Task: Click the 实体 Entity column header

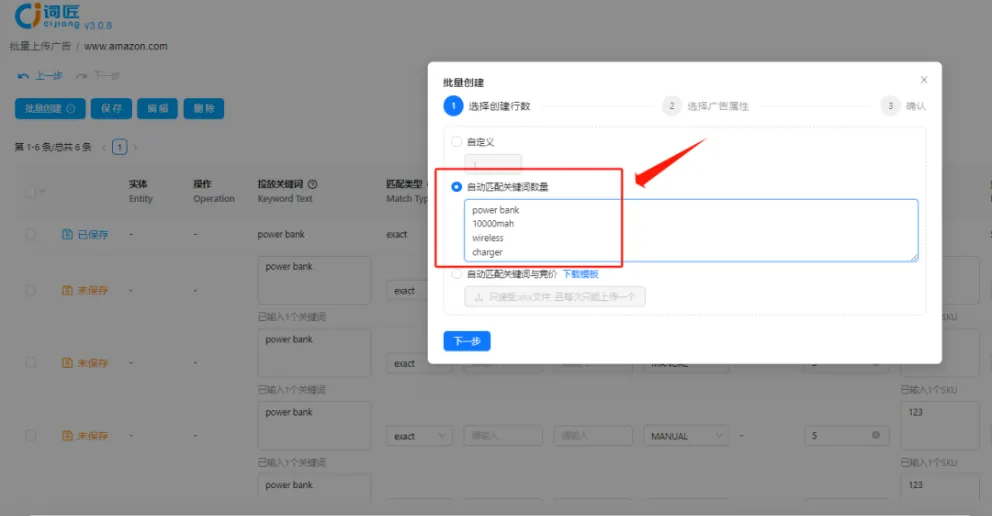Action: pyautogui.click(x=141, y=191)
